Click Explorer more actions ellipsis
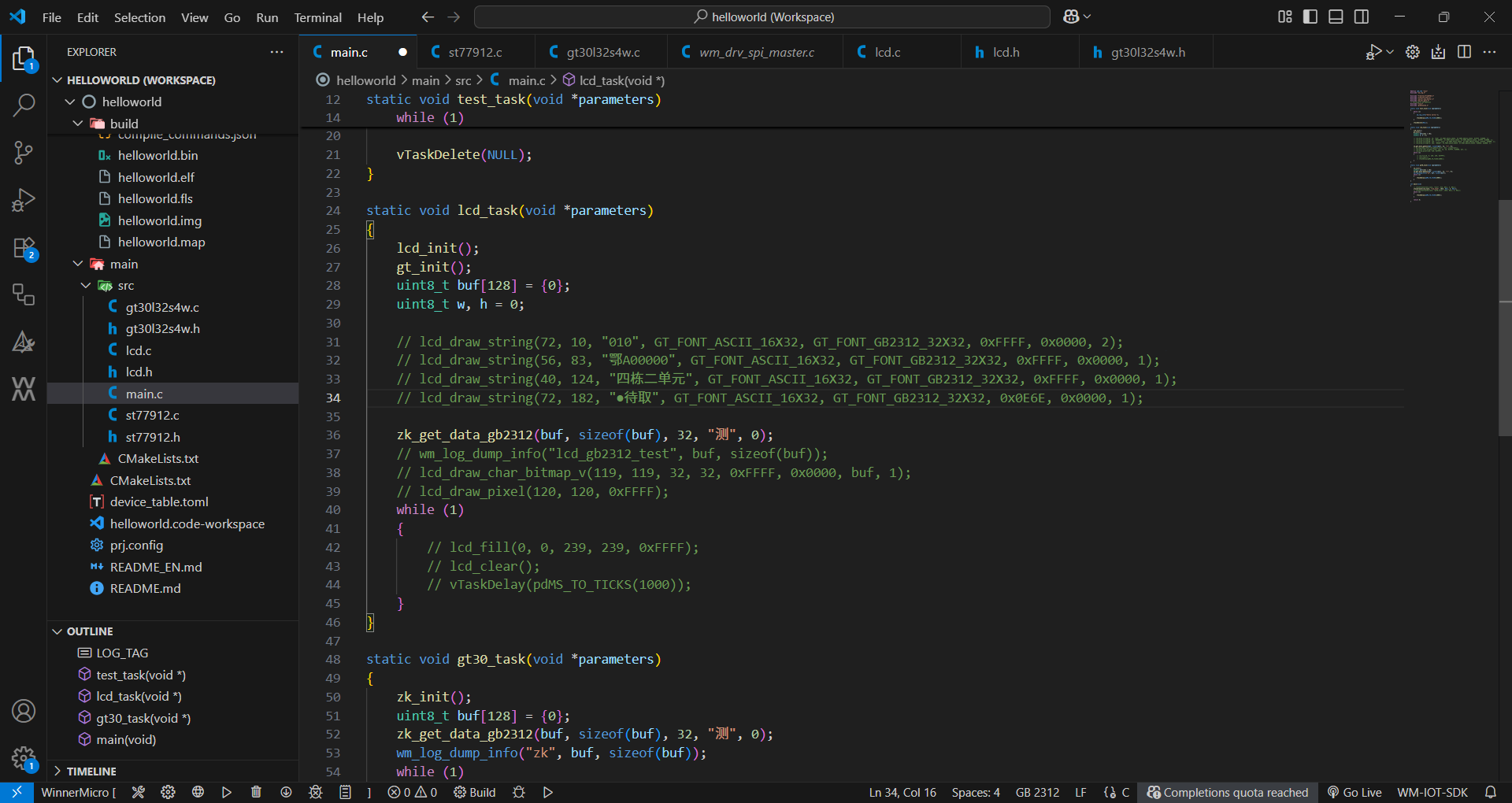1512x803 pixels. 276,52
